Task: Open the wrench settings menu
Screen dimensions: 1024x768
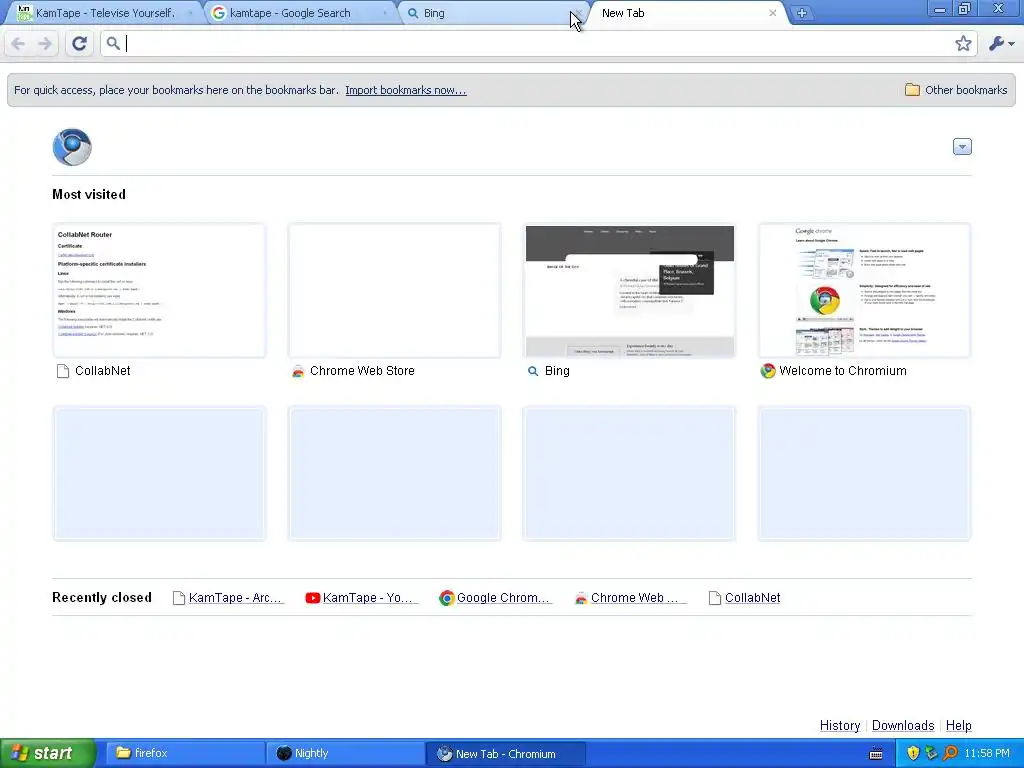Action: coord(1002,44)
